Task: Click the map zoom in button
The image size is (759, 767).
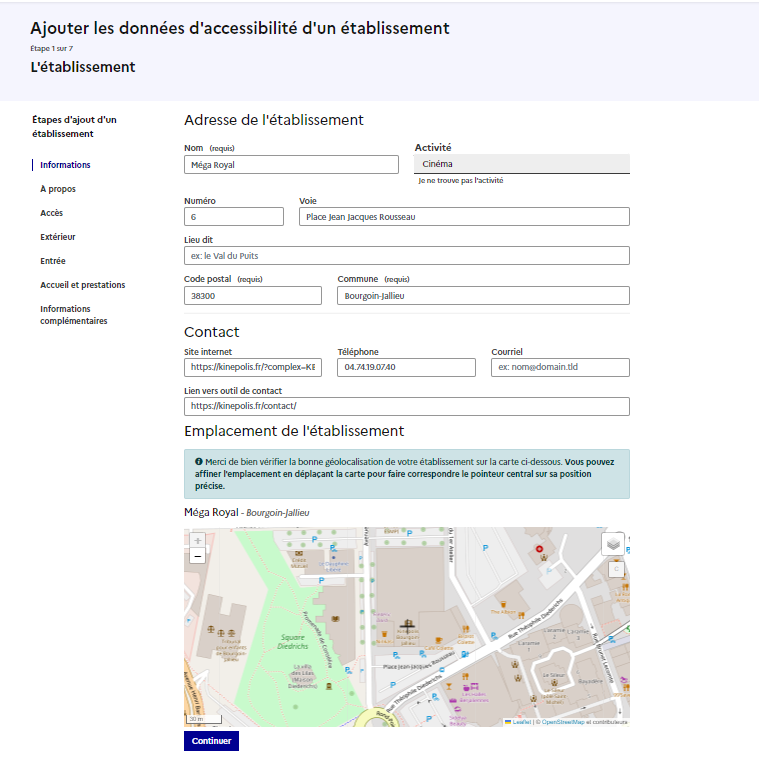Action: click(197, 541)
